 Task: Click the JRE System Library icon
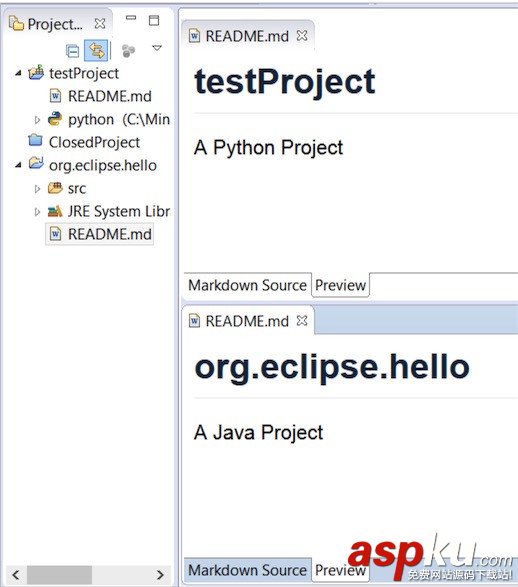55,212
